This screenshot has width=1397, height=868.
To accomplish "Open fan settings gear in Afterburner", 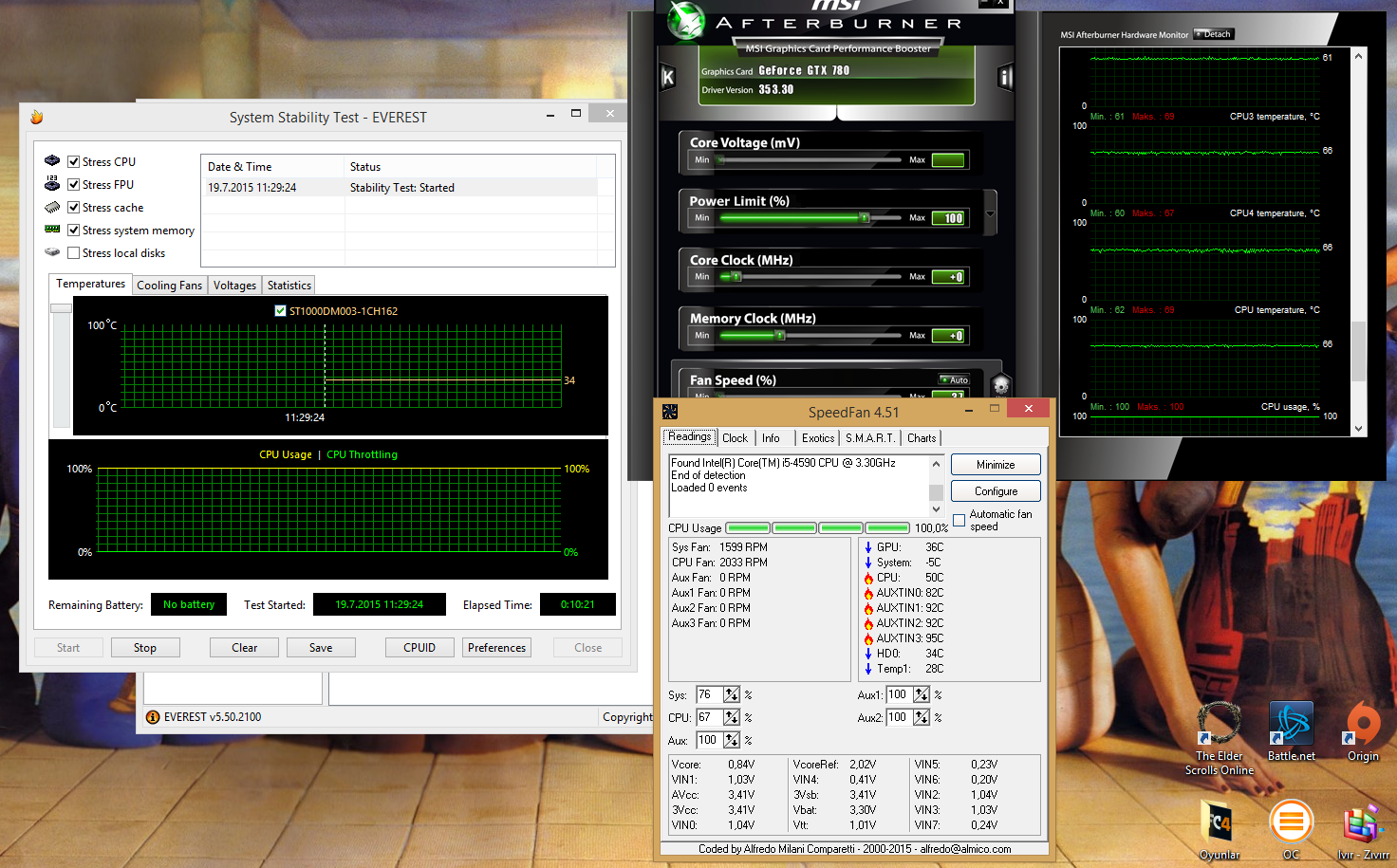I will (x=1001, y=386).
